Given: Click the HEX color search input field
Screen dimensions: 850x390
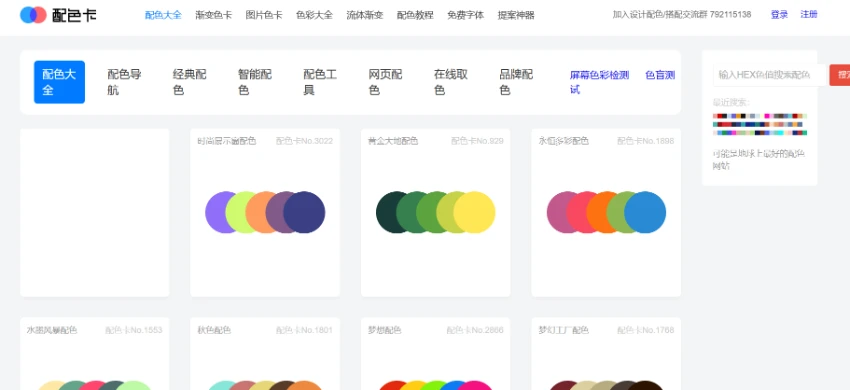Looking at the screenshot, I should tap(770, 75).
